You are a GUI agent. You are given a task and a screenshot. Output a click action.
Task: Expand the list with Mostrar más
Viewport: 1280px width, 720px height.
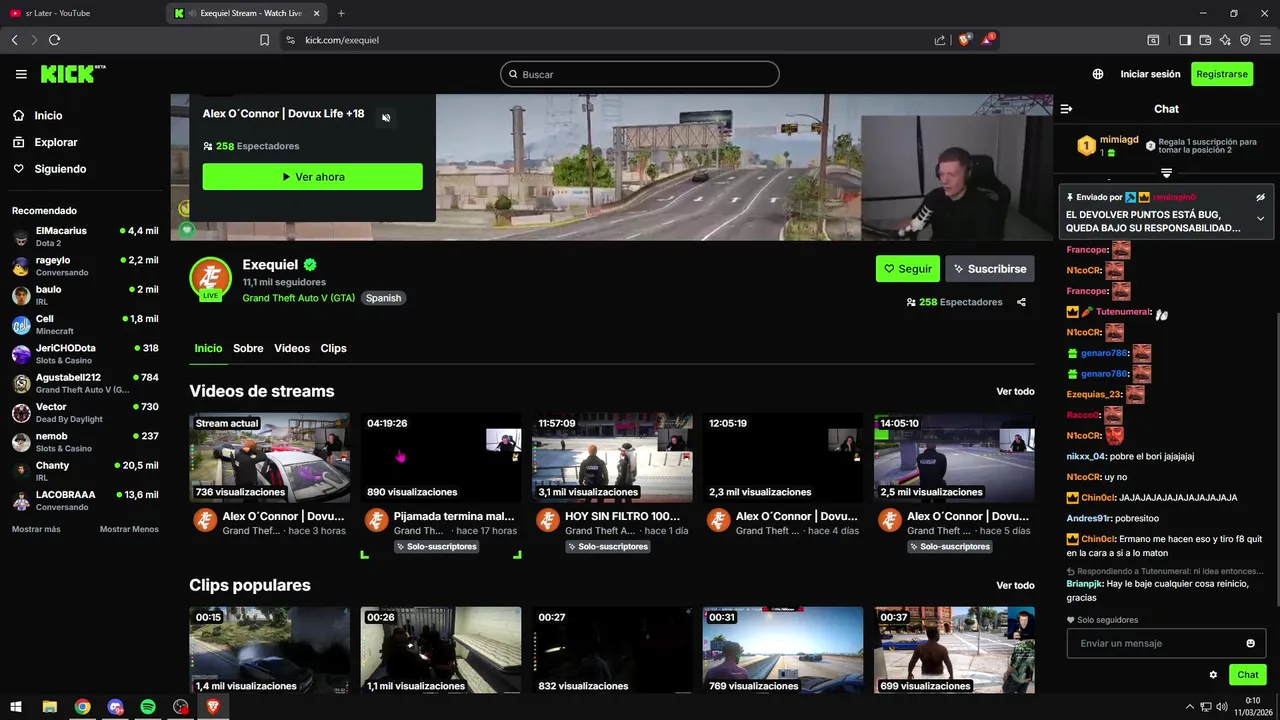click(36, 529)
